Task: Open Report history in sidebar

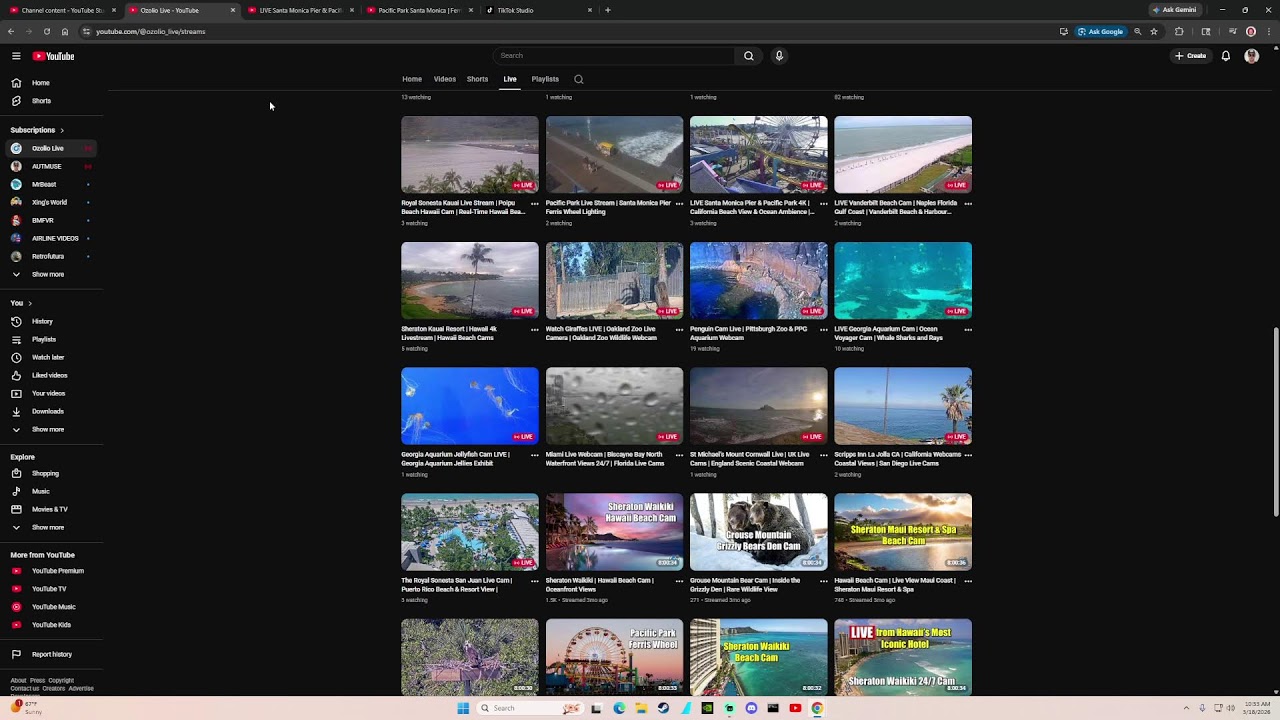Action: pos(51,655)
